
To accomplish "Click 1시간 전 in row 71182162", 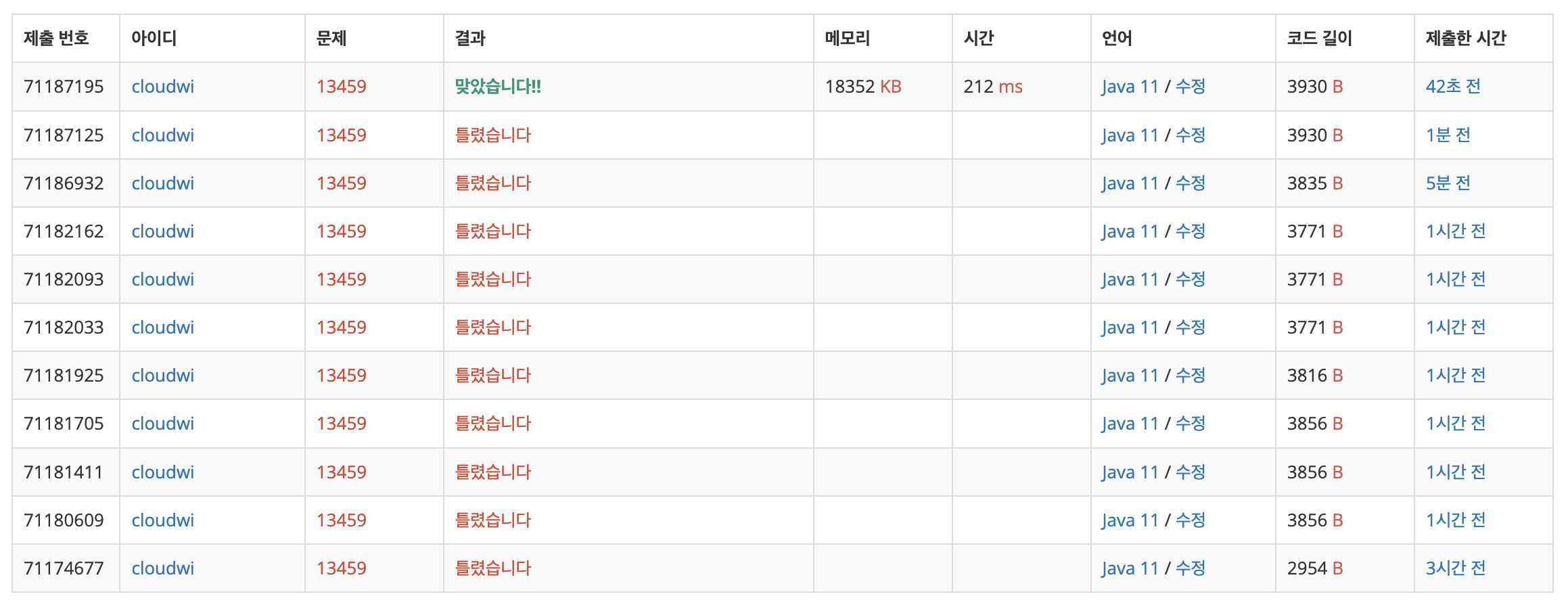I will (1456, 231).
